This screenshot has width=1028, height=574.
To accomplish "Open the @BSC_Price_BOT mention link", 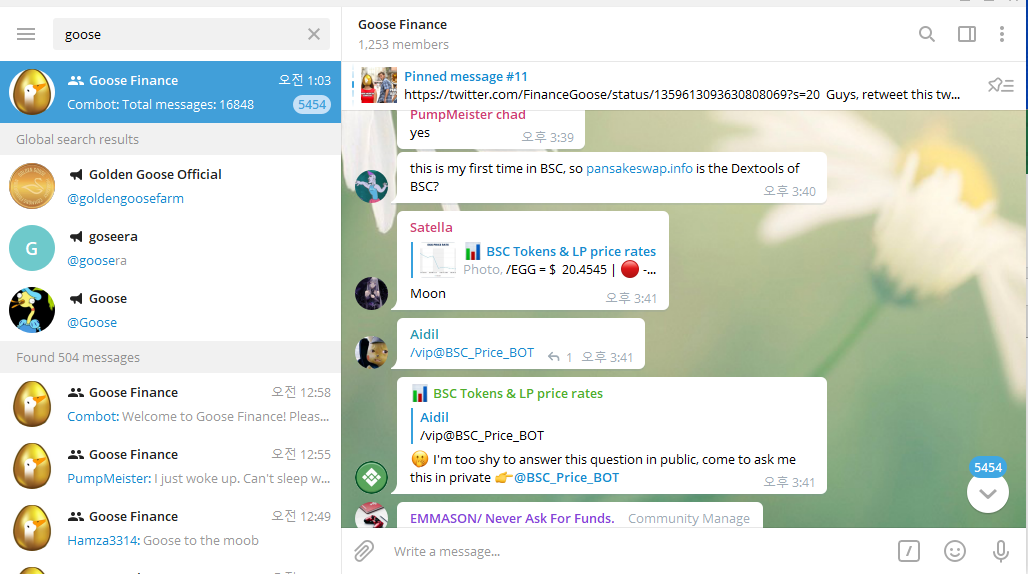I will click(566, 478).
